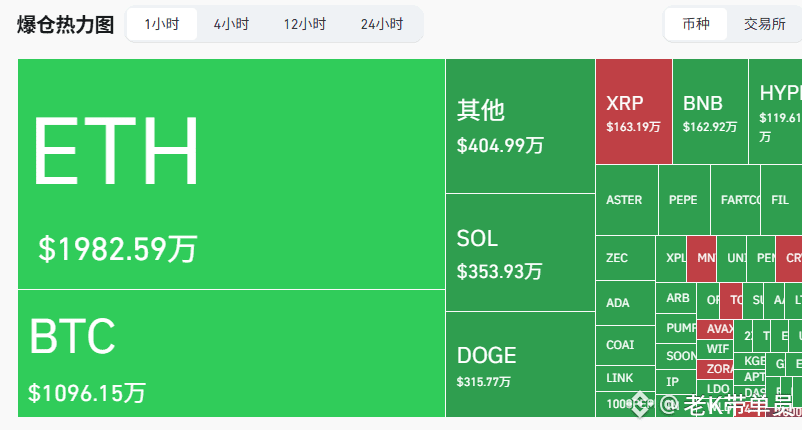Select the ZEC heatmap tile
This screenshot has height=430, width=802.
[x=626, y=258]
